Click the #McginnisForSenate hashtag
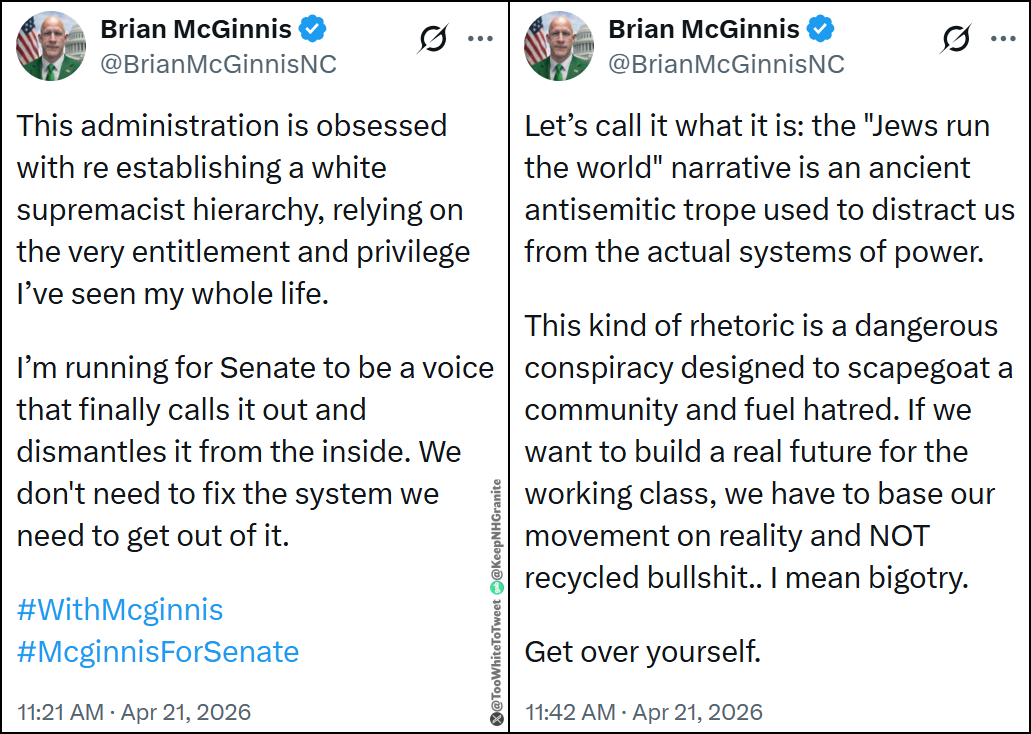This screenshot has height=734, width=1031. tap(158, 652)
